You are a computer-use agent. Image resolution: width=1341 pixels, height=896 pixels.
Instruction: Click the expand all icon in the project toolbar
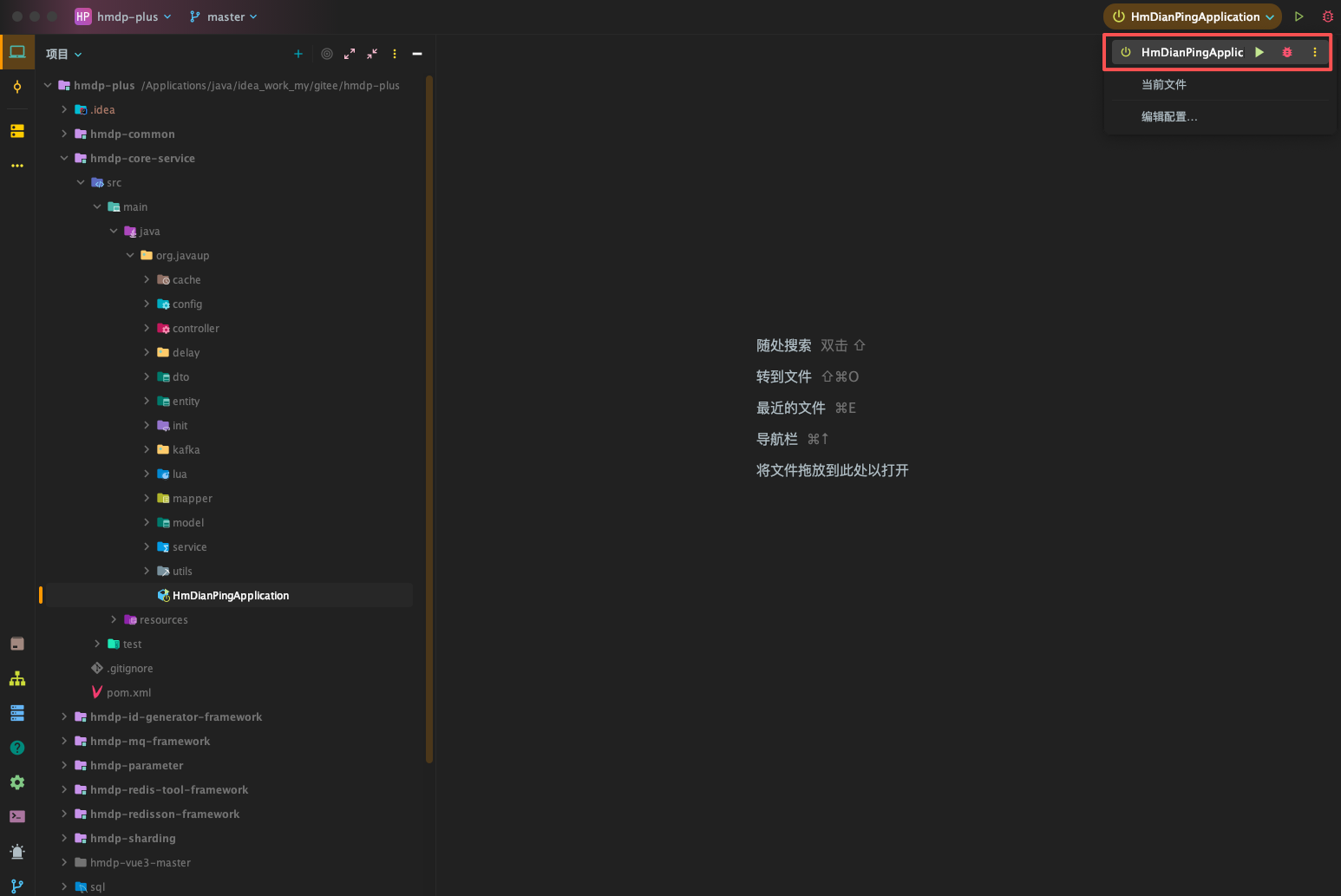[x=350, y=54]
